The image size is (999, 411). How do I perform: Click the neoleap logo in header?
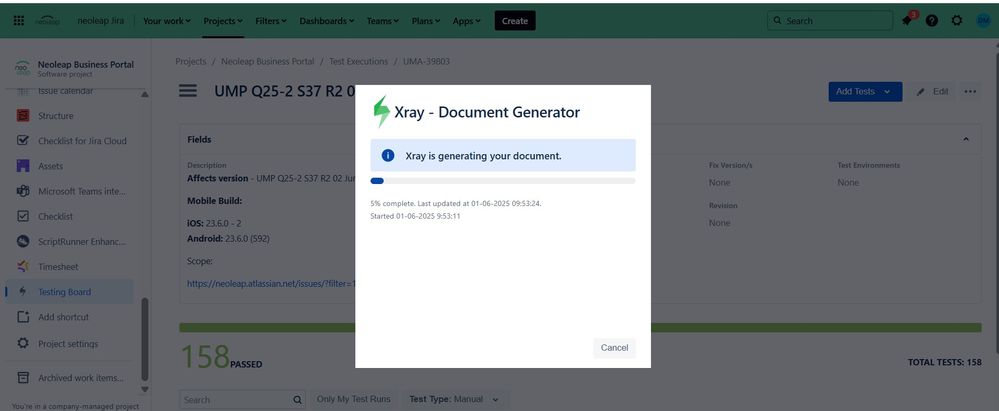point(47,20)
